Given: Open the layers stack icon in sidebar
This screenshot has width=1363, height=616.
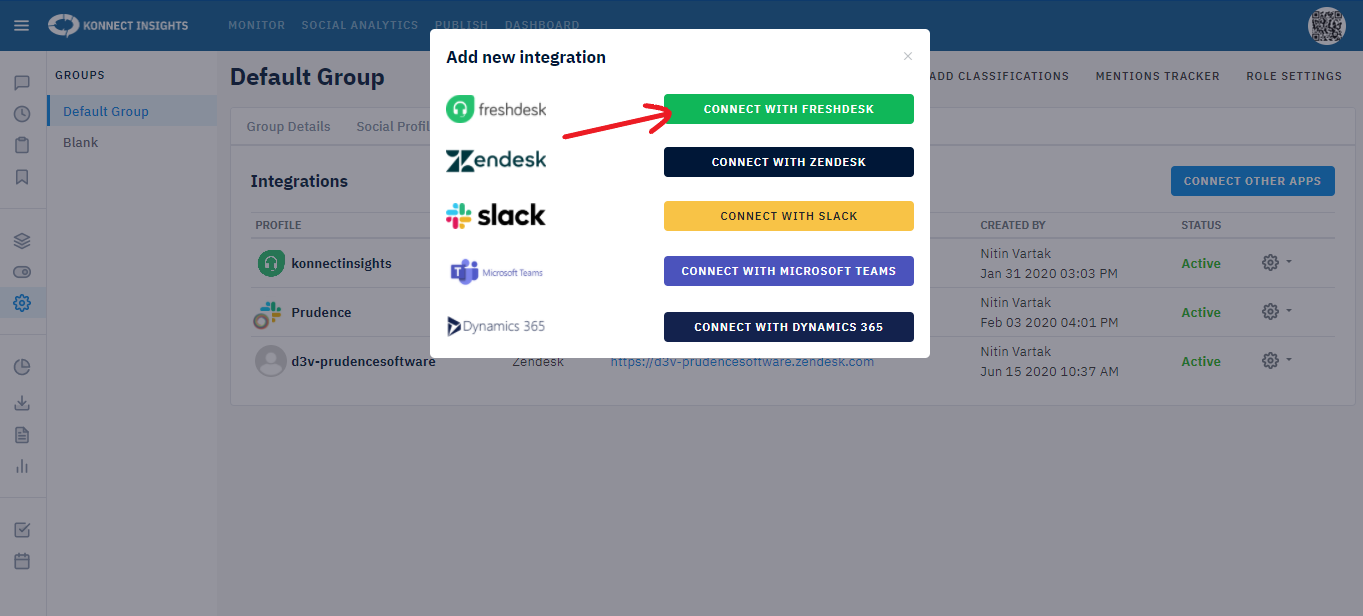Looking at the screenshot, I should pyautogui.click(x=23, y=240).
